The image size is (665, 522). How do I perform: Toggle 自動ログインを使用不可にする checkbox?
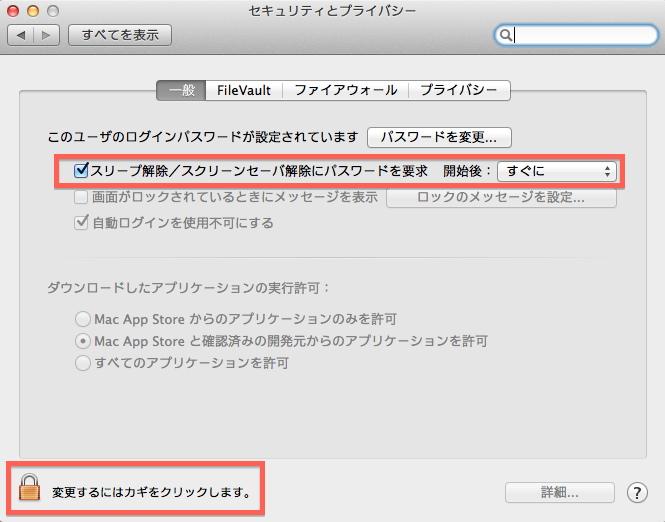[82, 223]
